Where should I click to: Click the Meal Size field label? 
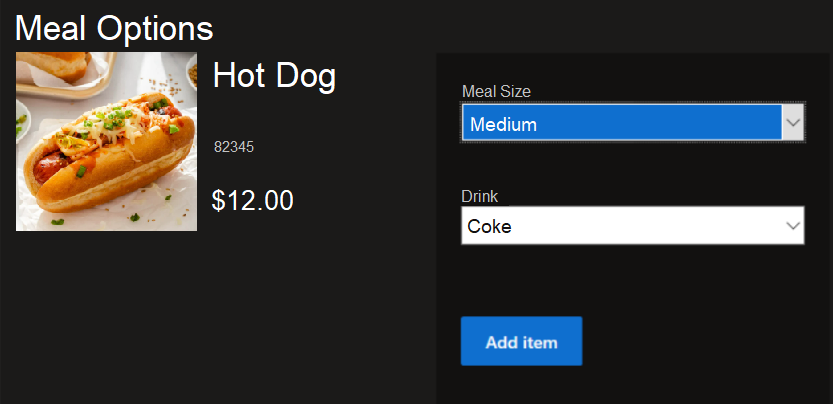click(x=496, y=92)
